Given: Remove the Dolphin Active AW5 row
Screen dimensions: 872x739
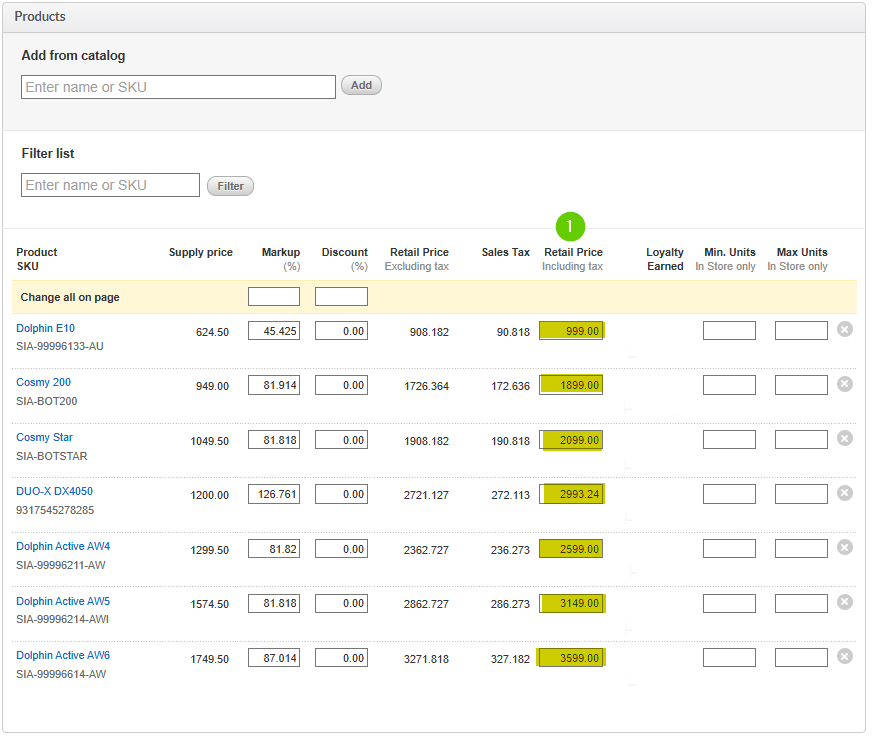Looking at the screenshot, I should 844,602.
